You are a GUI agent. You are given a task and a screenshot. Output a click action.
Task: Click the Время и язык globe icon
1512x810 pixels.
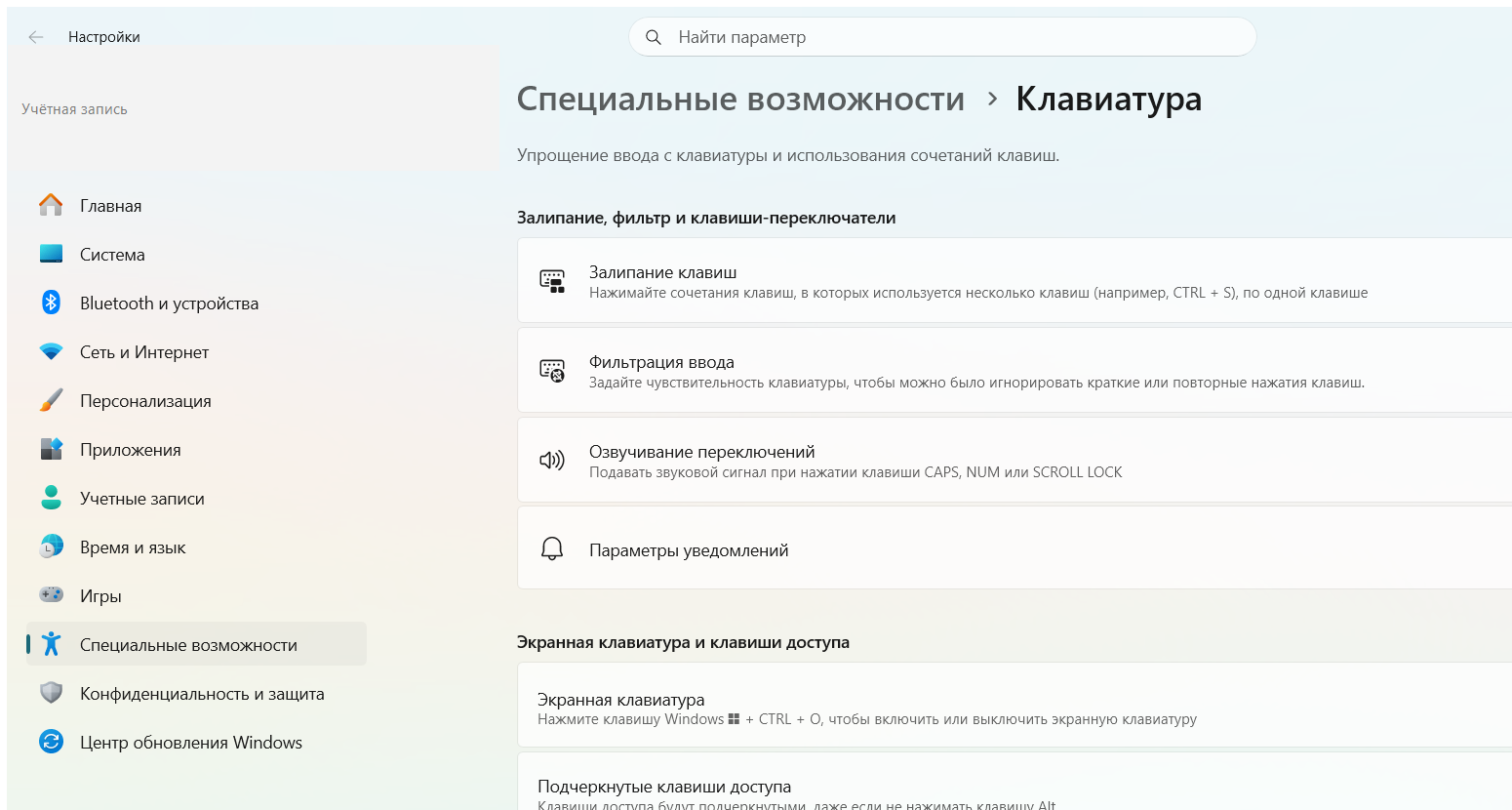point(51,547)
